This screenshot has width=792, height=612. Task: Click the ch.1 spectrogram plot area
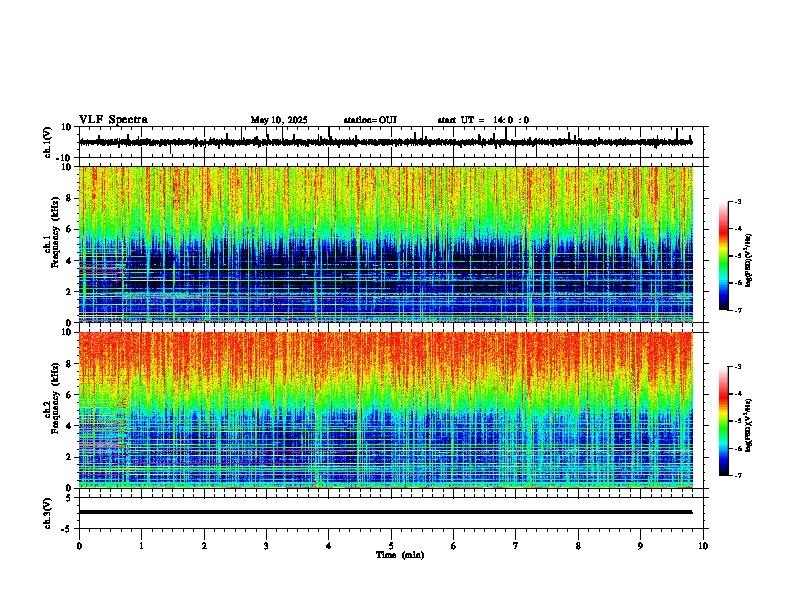click(385, 244)
